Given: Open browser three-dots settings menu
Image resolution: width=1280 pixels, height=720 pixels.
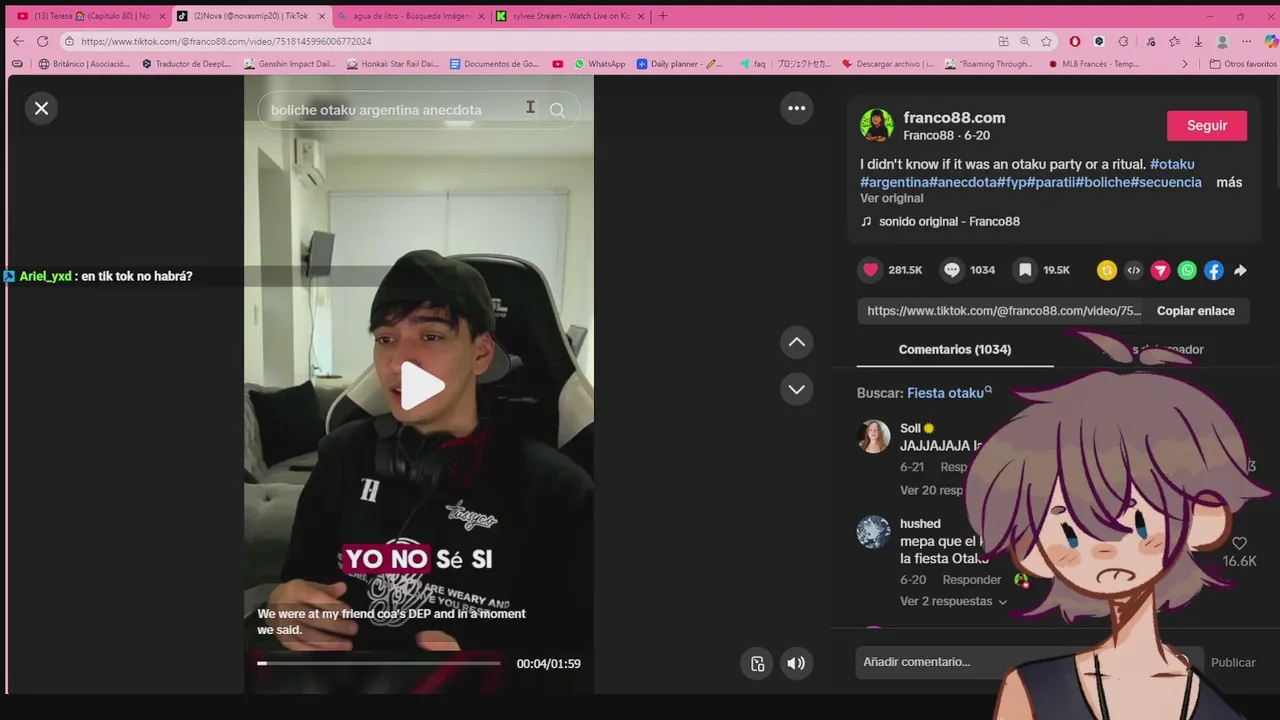Looking at the screenshot, I should (1246, 41).
